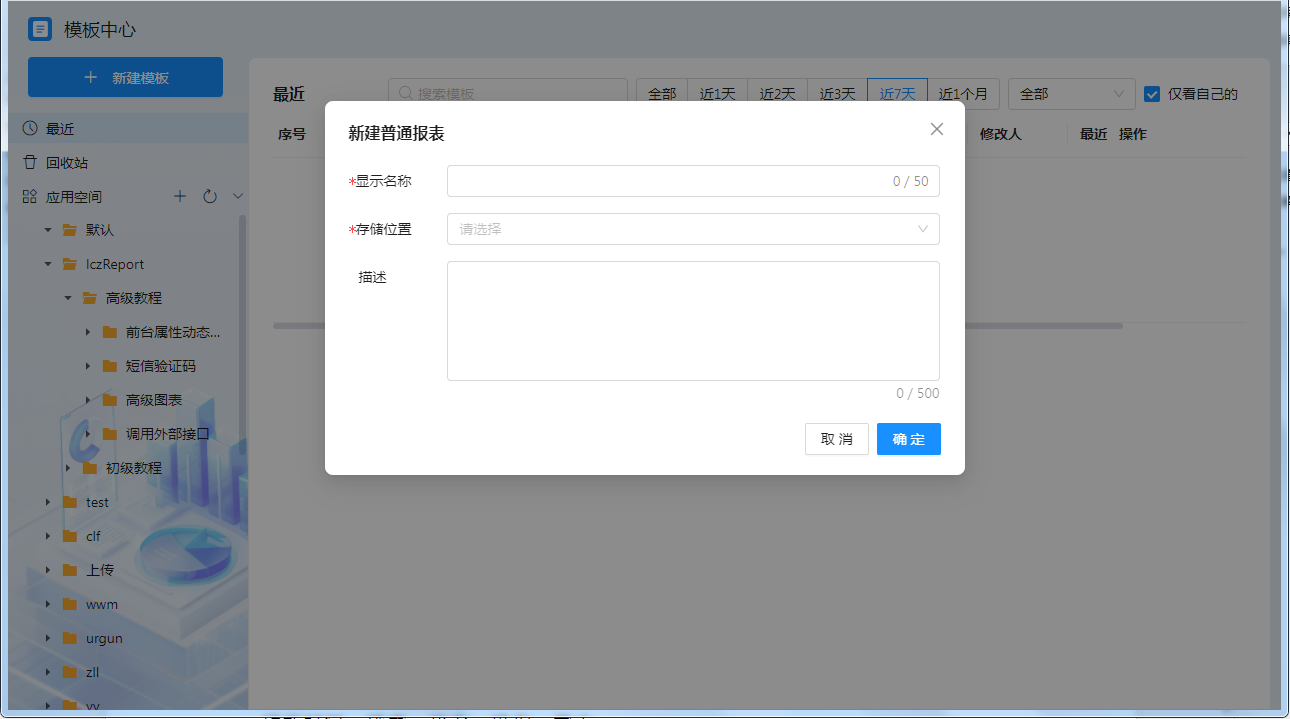
Task: Click the refresh icon beside 应用空间
Action: pos(210,197)
